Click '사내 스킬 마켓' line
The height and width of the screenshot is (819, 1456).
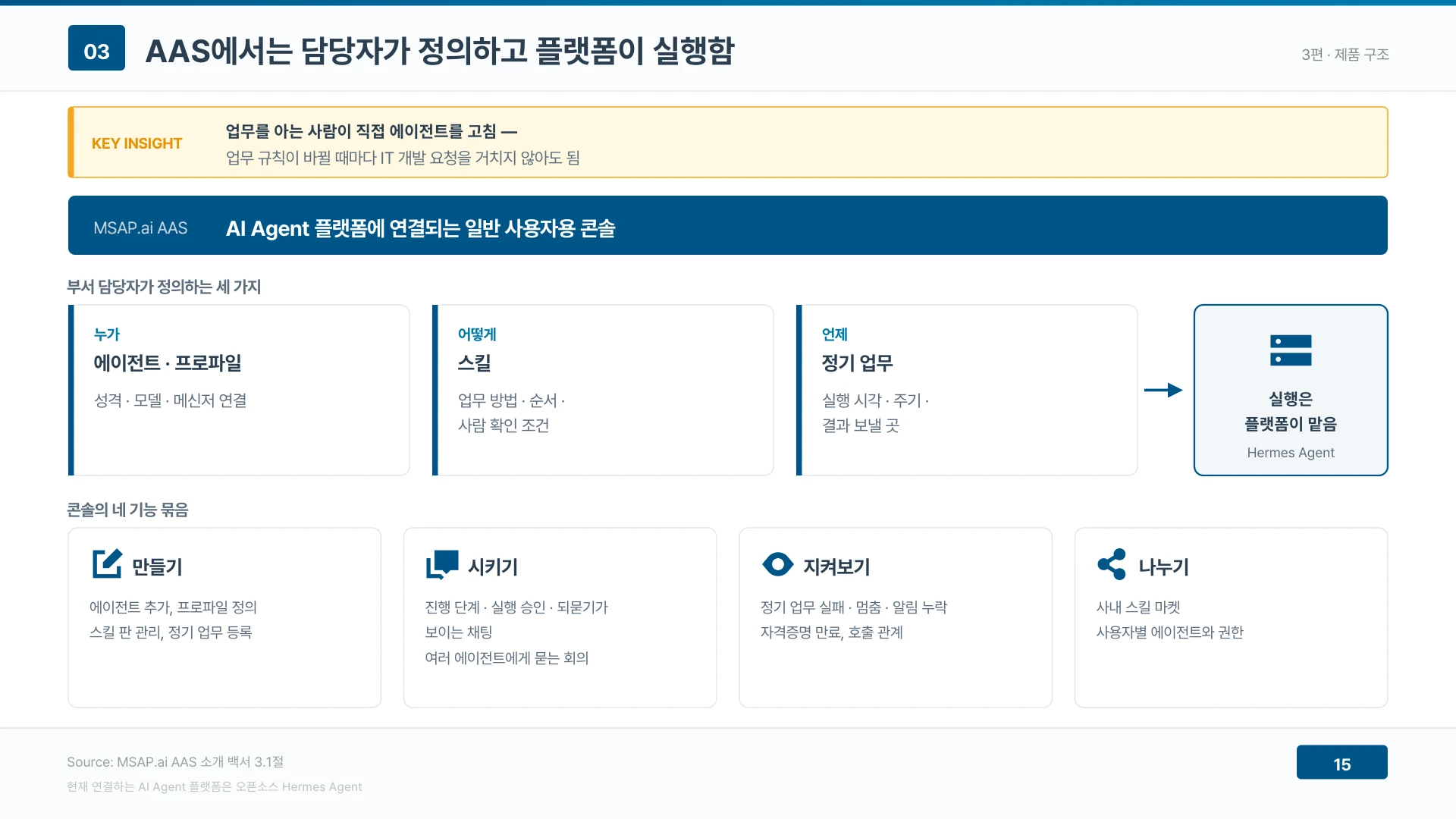pos(1138,607)
